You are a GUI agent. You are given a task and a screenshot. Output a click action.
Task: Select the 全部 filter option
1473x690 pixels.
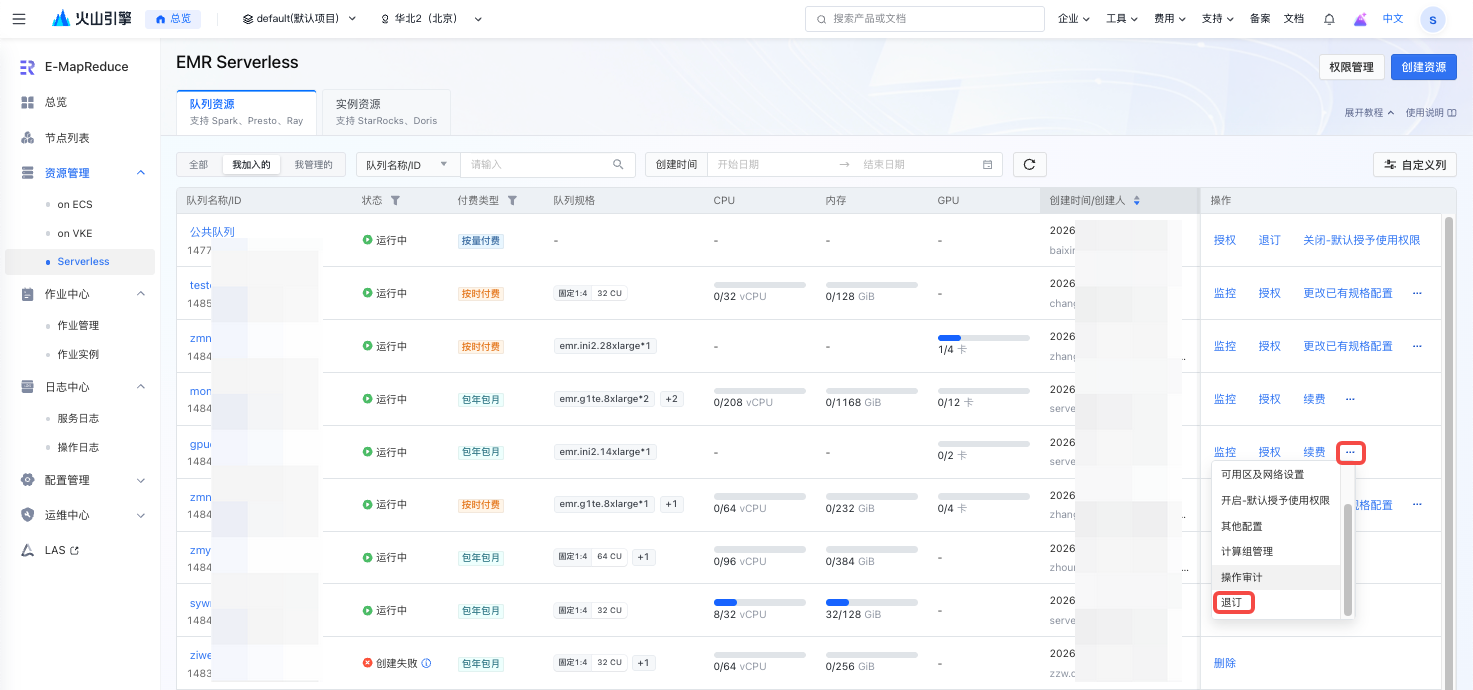[x=199, y=165]
